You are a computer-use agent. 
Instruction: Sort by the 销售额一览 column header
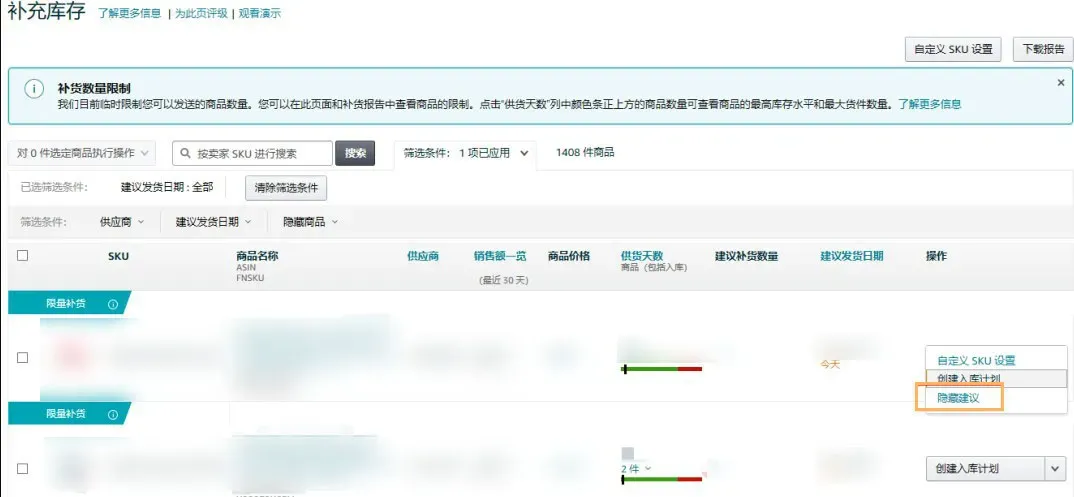[x=500, y=256]
